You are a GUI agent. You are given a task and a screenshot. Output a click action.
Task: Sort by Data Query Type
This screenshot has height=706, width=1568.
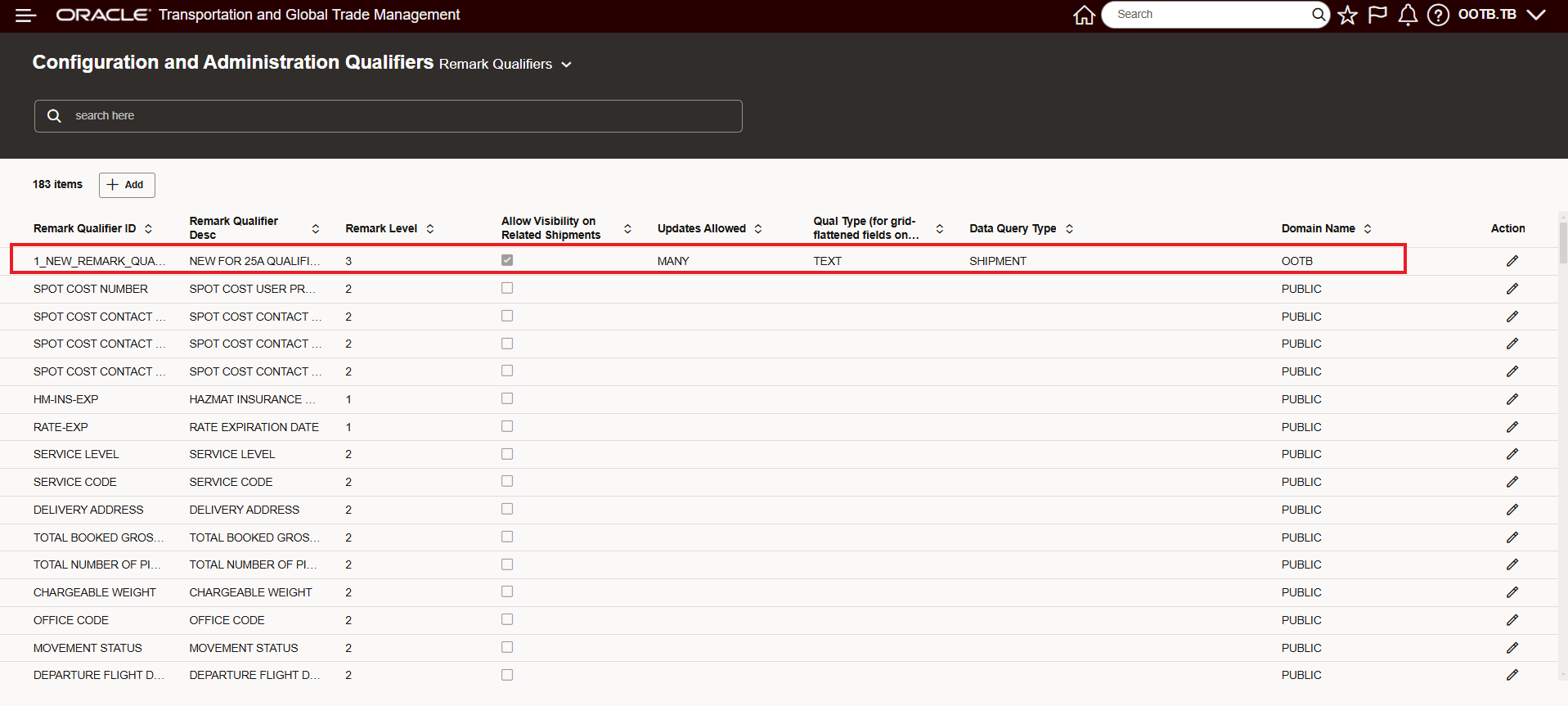(1069, 229)
